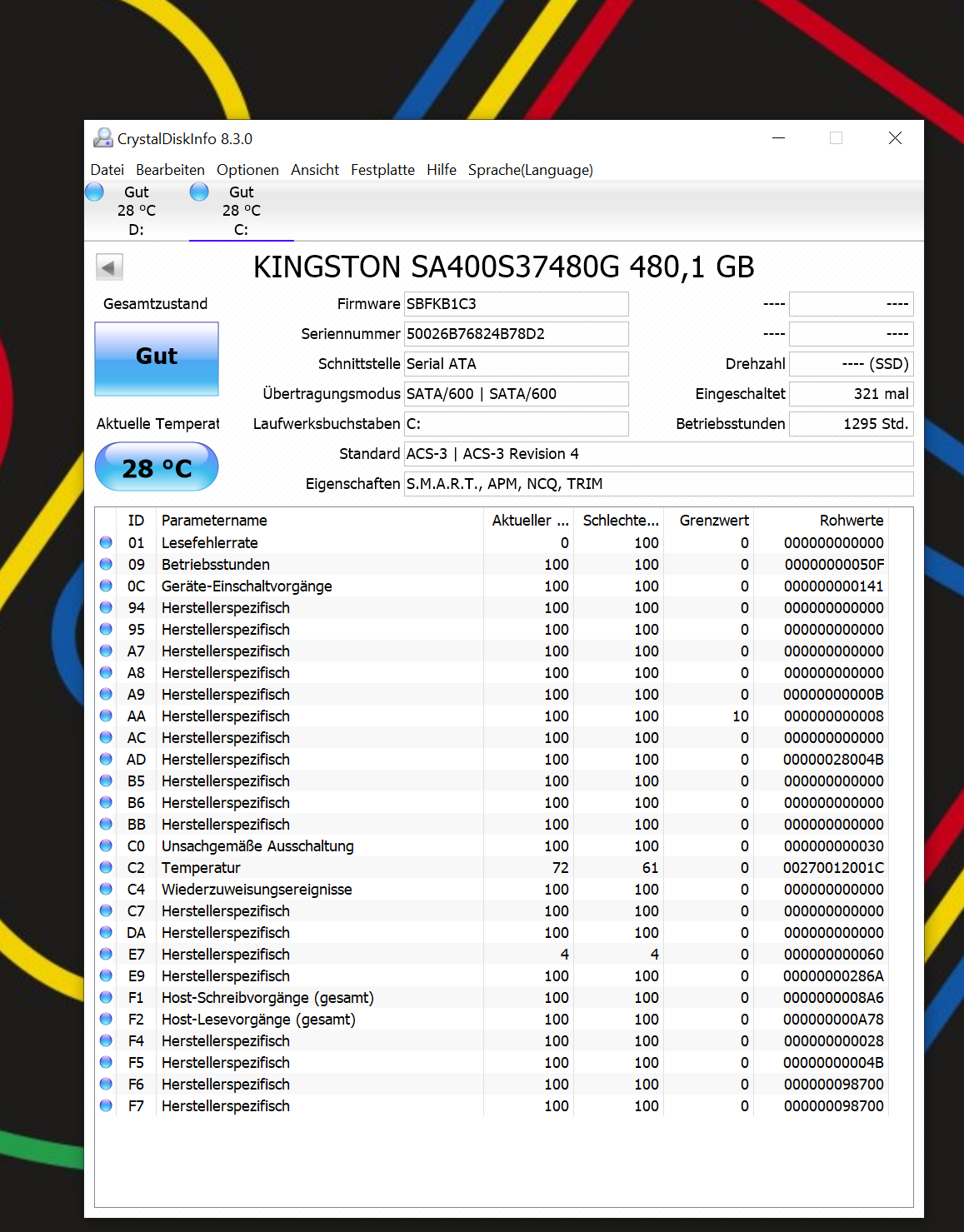964x1232 pixels.
Task: Open the Hilfe menu
Action: click(442, 170)
